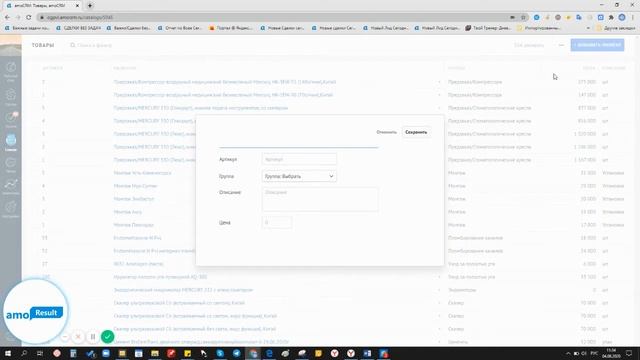
Task: Click the green checkmark on the recording overlay
Action: pos(107,337)
